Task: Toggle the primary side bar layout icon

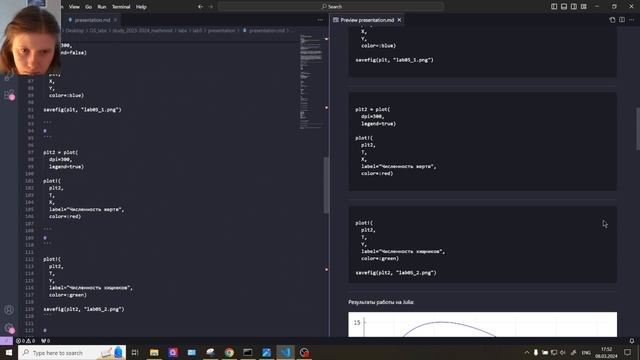Action: 554,7
